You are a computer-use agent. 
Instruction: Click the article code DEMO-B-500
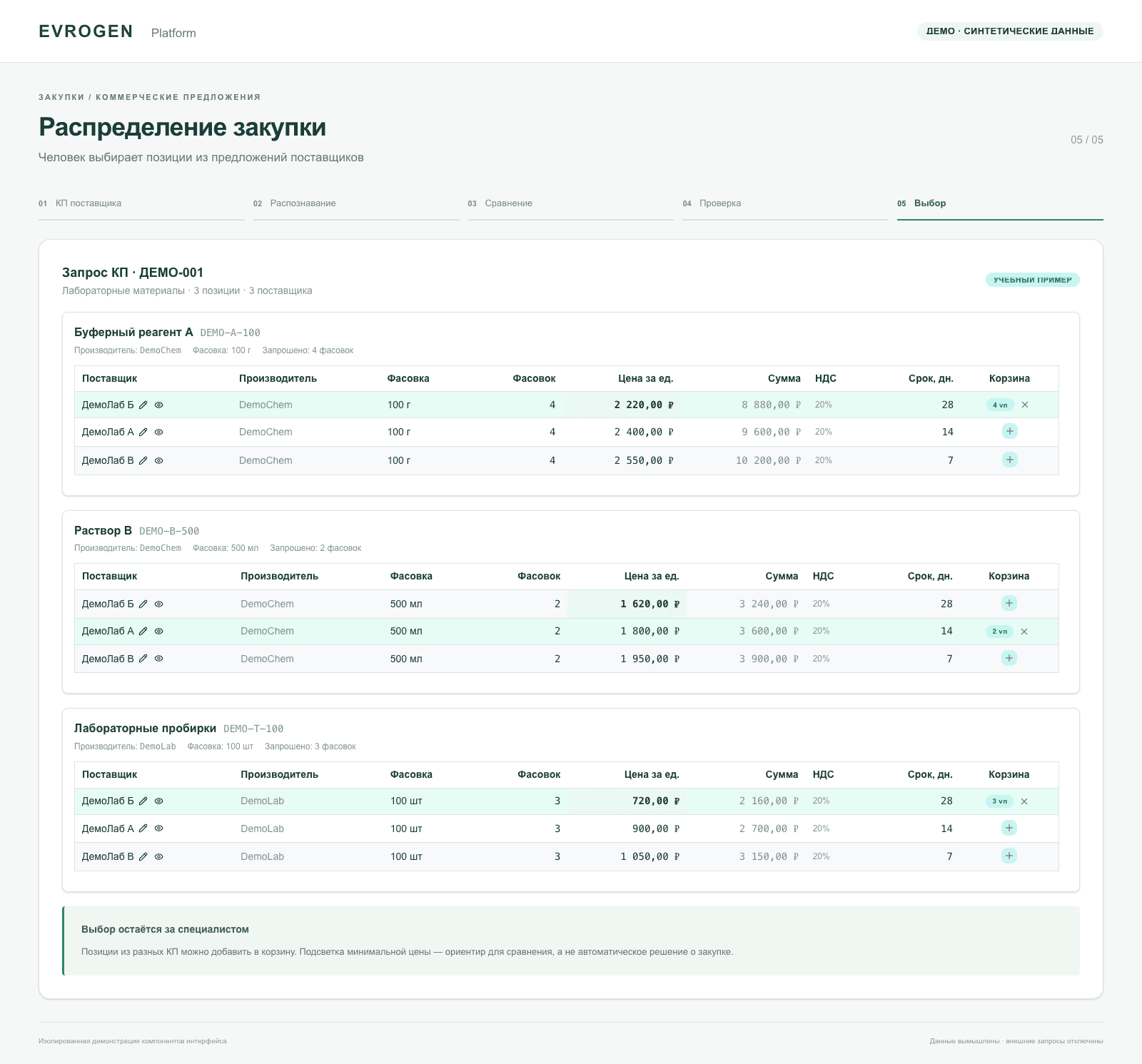point(169,531)
